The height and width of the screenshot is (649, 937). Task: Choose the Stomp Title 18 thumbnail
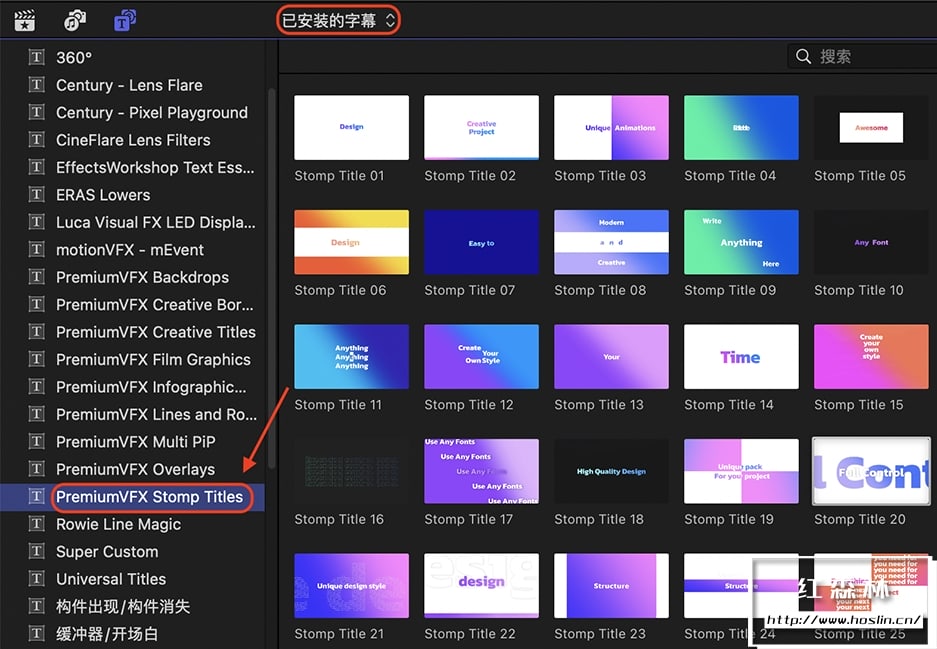point(611,472)
